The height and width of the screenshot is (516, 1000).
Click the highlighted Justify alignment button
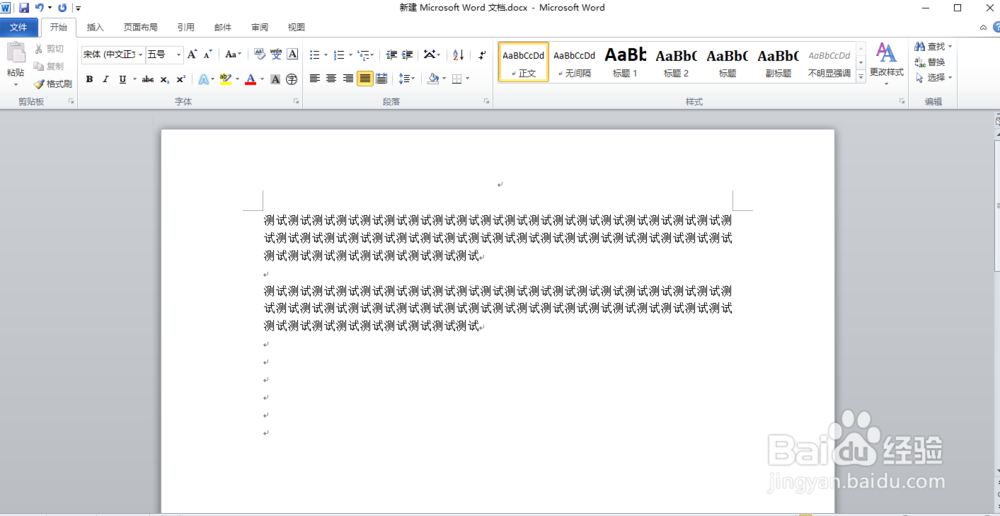[365, 78]
